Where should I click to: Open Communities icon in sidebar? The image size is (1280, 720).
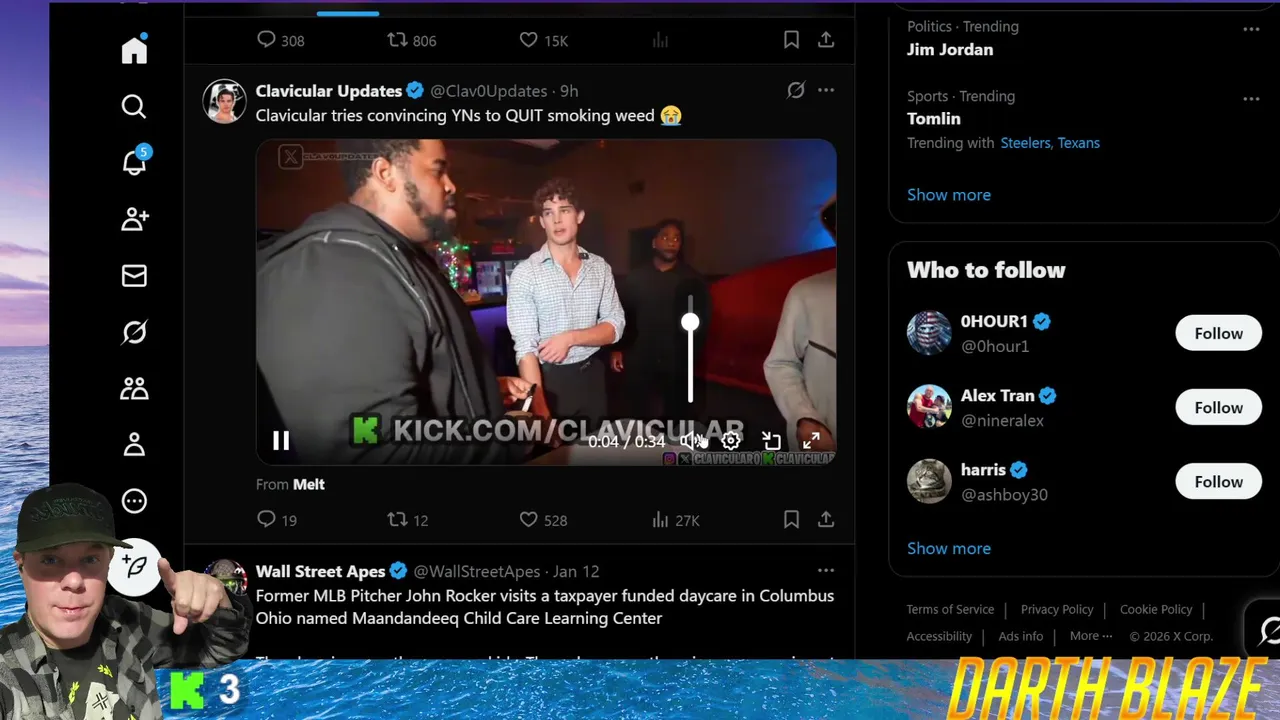pyautogui.click(x=134, y=388)
